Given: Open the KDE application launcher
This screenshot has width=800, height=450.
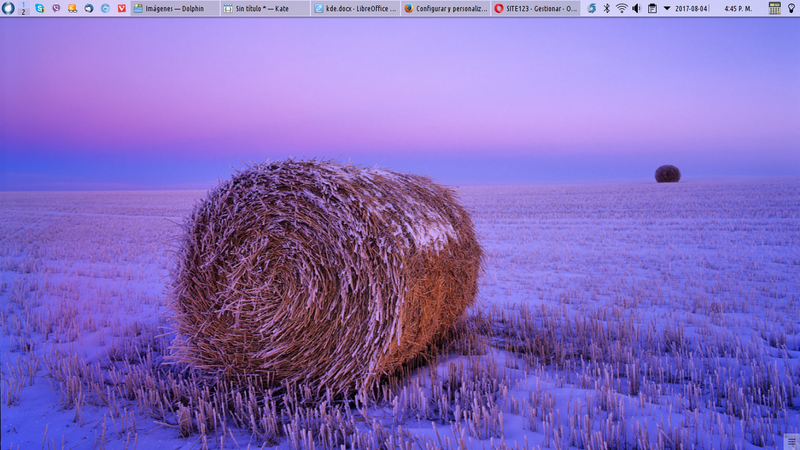Looking at the screenshot, I should (9, 8).
